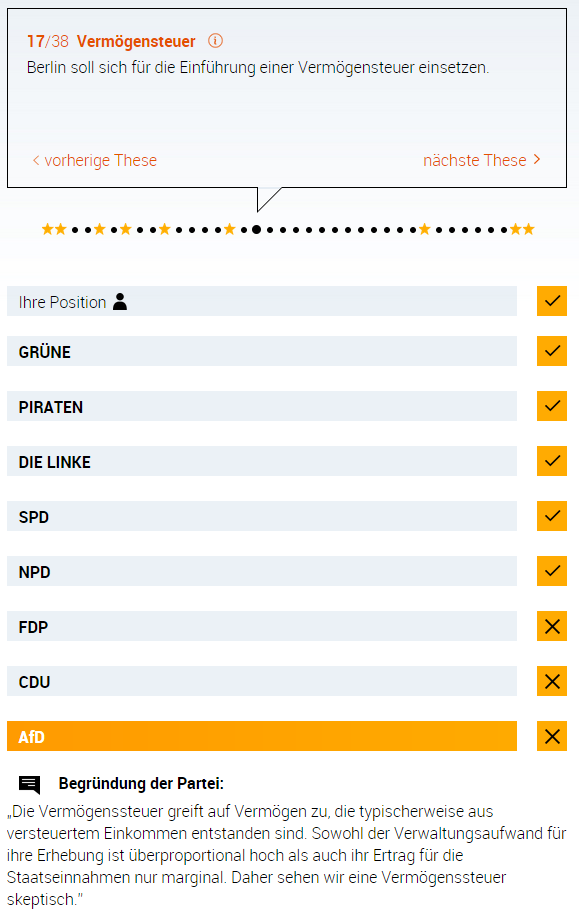The height and width of the screenshot is (917, 579).
Task: Click the checkmark icon for GRÜNE
Action: pos(552,351)
